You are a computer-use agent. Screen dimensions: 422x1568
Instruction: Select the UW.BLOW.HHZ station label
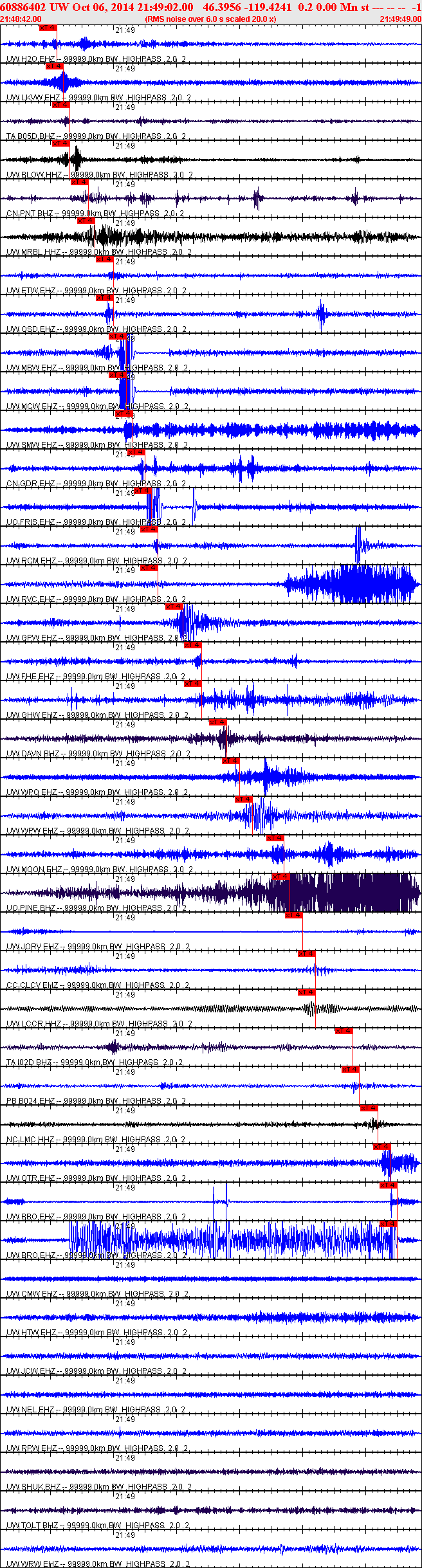pos(100,175)
